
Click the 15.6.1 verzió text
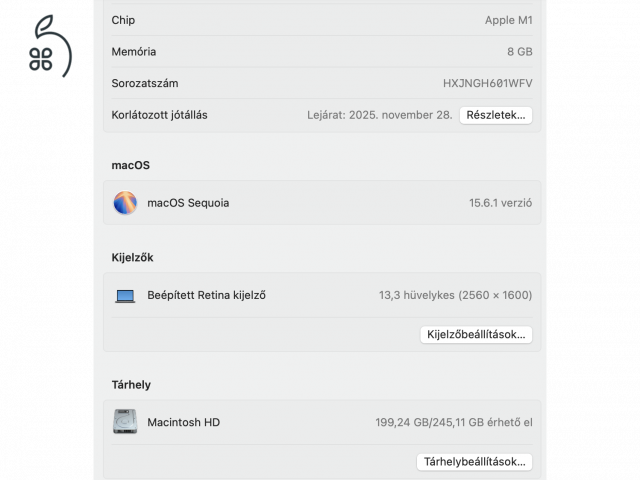tap(500, 203)
